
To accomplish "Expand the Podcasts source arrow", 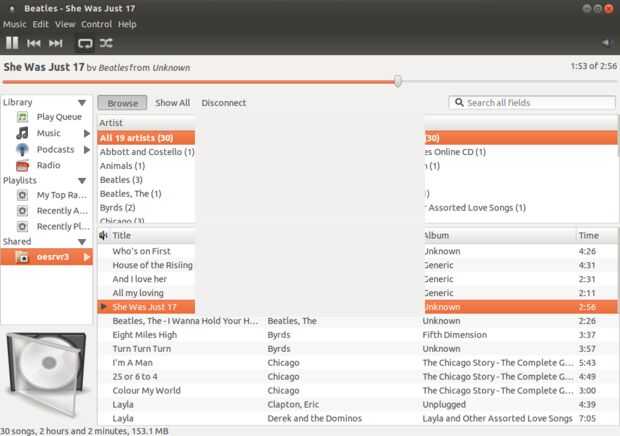I will (x=87, y=150).
